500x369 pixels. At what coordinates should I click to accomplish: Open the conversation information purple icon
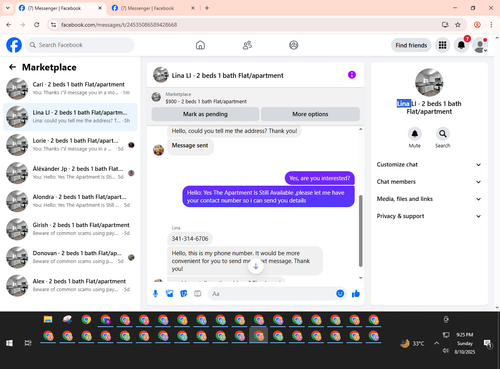click(352, 75)
